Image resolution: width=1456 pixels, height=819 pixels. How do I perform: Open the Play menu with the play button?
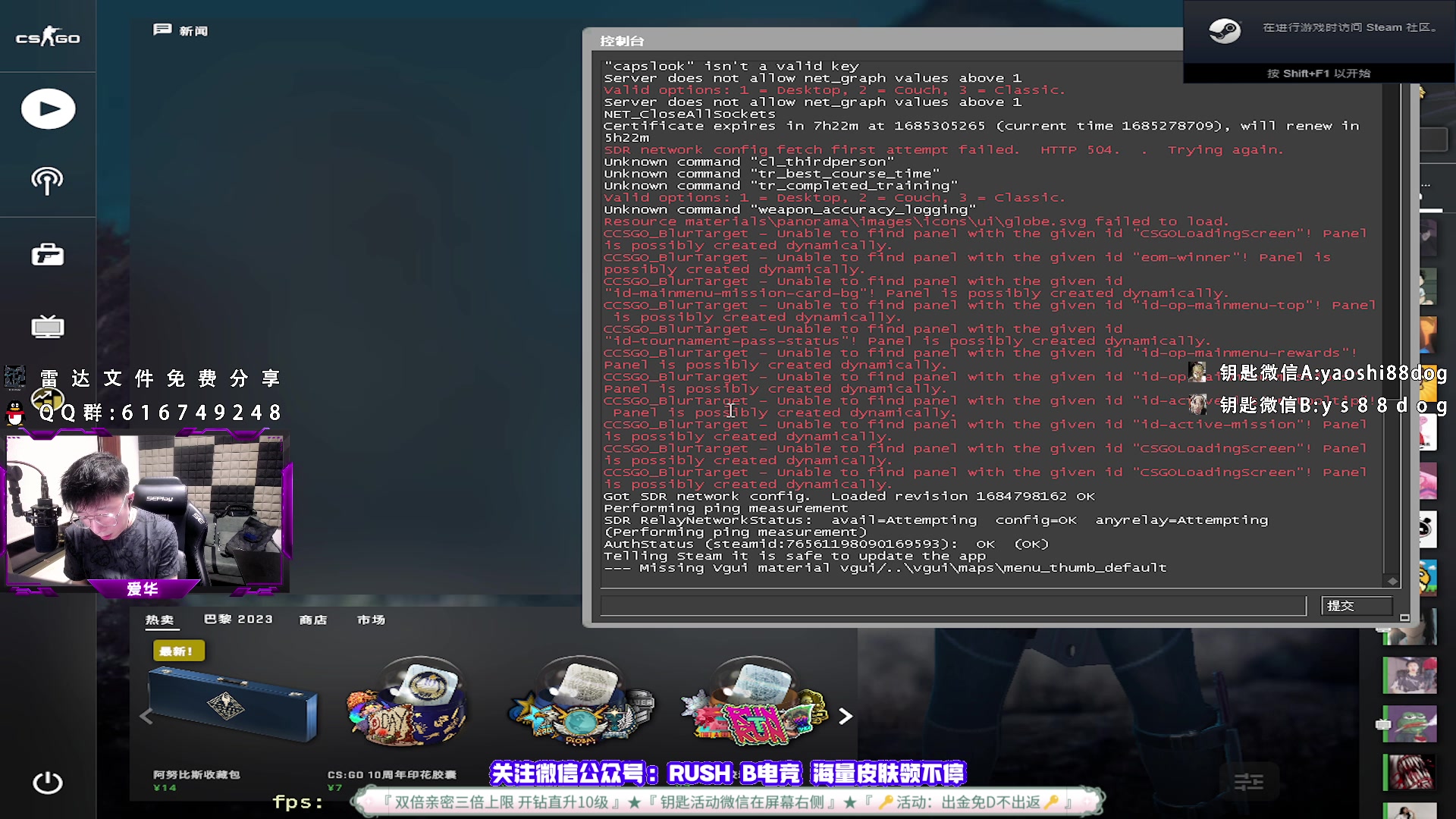[x=48, y=109]
